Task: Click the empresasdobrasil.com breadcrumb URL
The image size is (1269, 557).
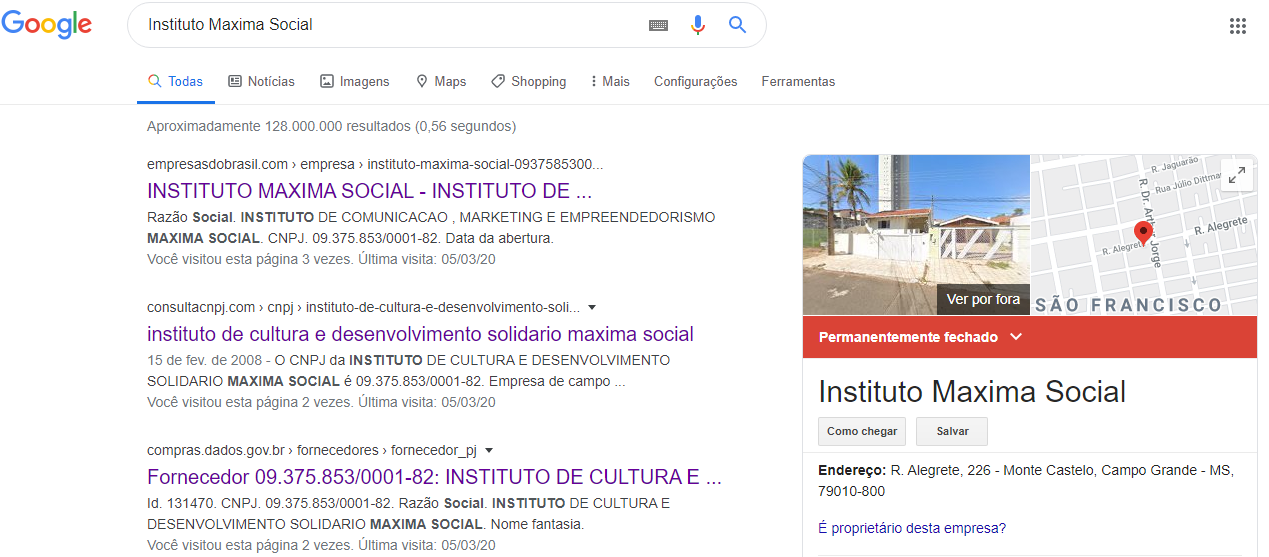Action: pyautogui.click(x=375, y=164)
